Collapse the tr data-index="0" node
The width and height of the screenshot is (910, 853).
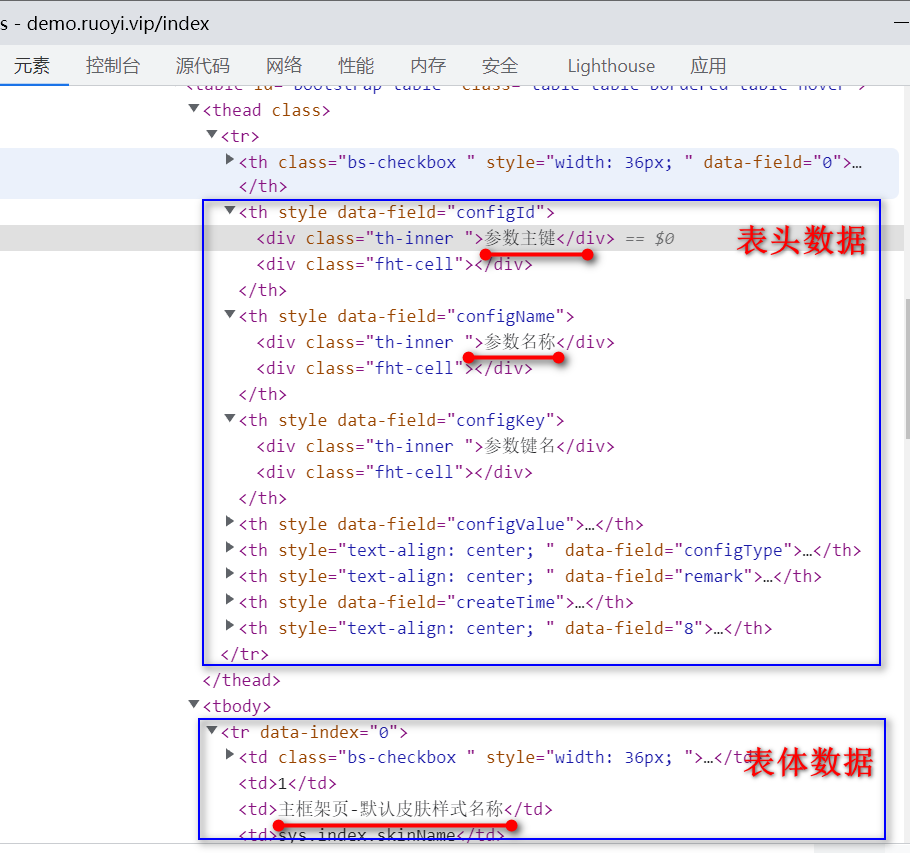[x=212, y=731]
